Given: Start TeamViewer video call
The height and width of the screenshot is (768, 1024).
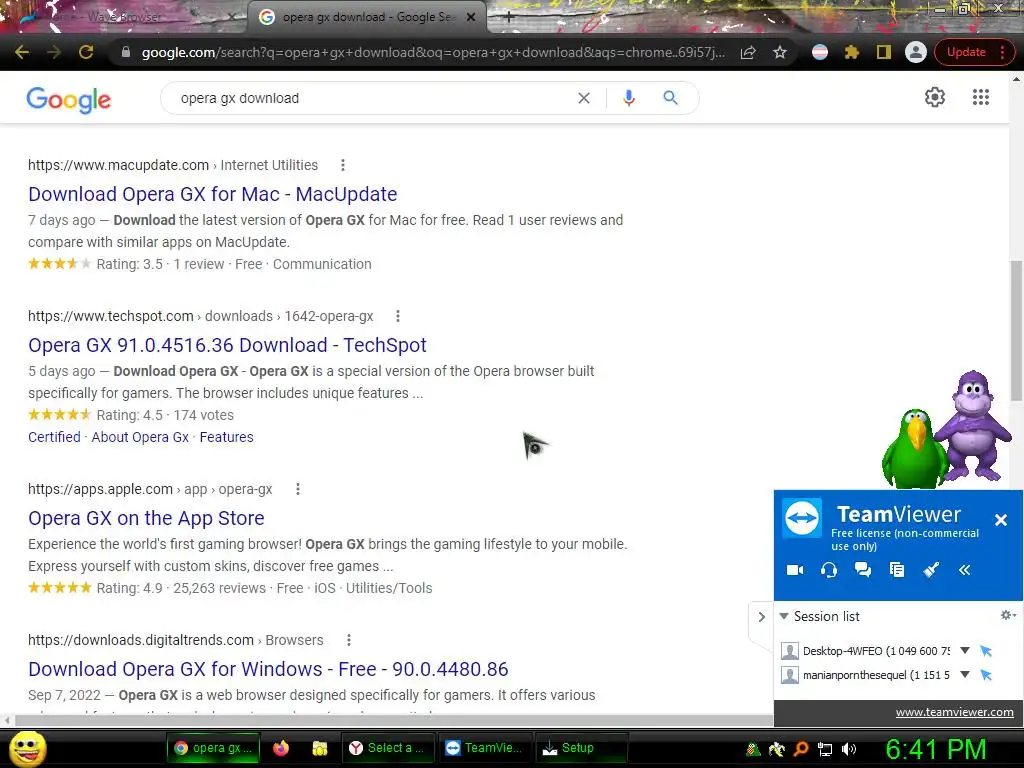Looking at the screenshot, I should 795,570.
